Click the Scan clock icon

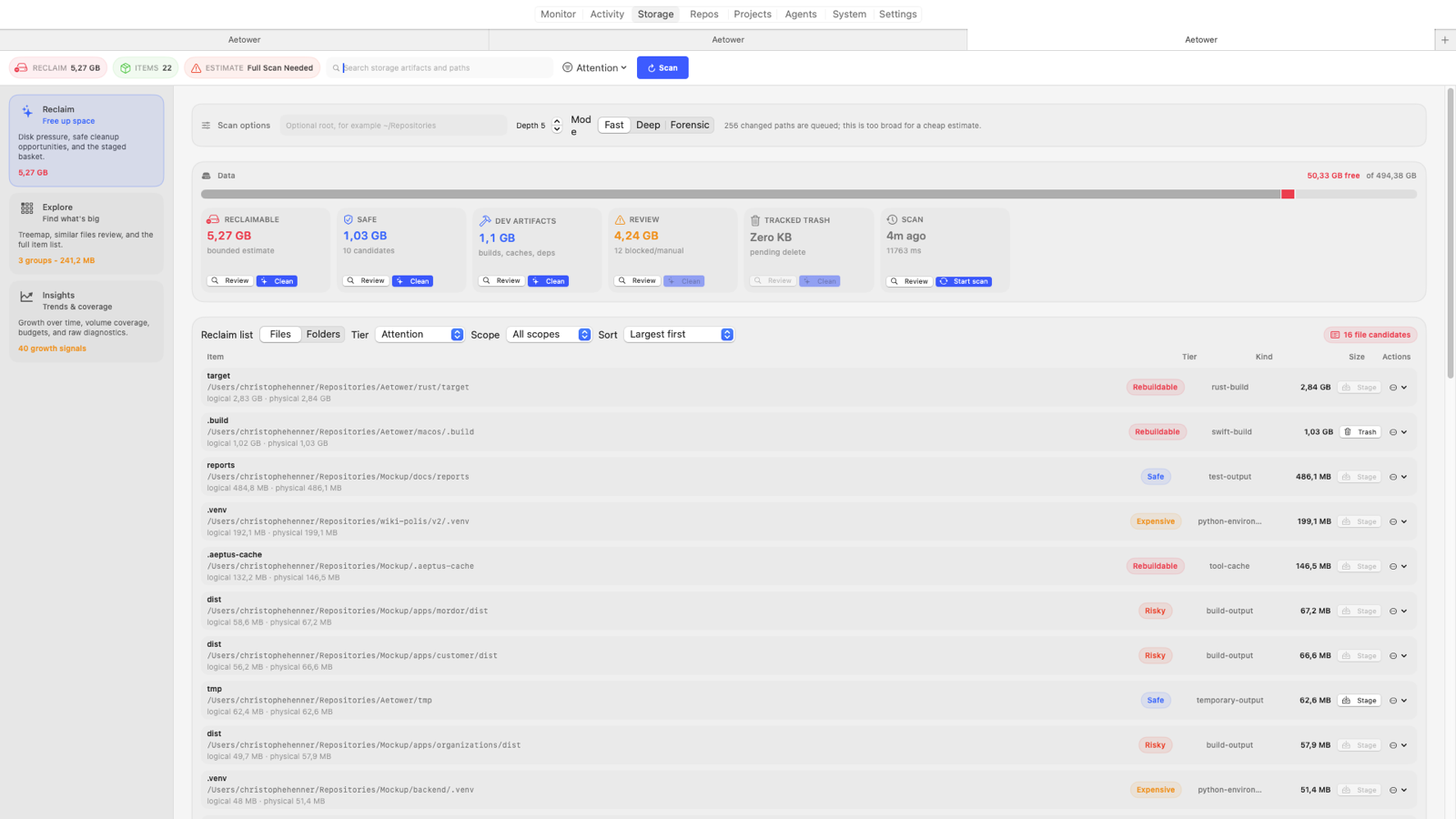pyautogui.click(x=892, y=219)
